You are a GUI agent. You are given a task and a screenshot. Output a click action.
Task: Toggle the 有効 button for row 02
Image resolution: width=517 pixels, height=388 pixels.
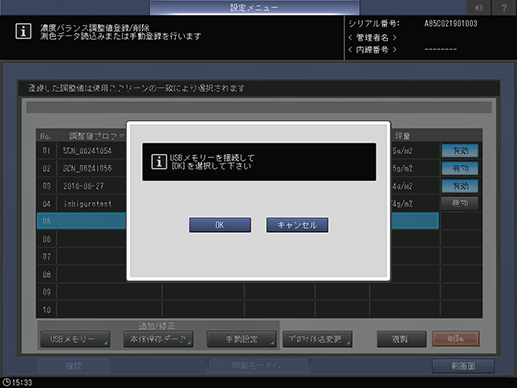coord(460,168)
